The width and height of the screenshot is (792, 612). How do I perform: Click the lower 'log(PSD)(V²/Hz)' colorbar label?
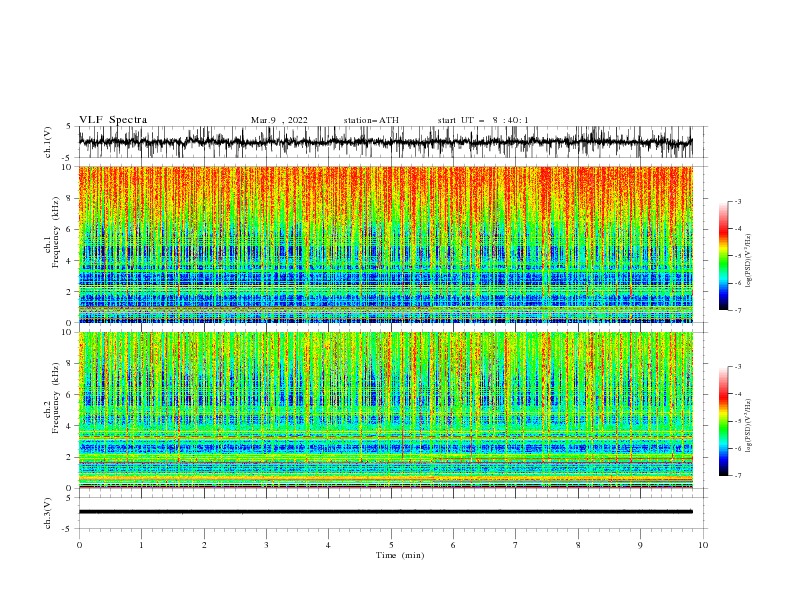[749, 426]
